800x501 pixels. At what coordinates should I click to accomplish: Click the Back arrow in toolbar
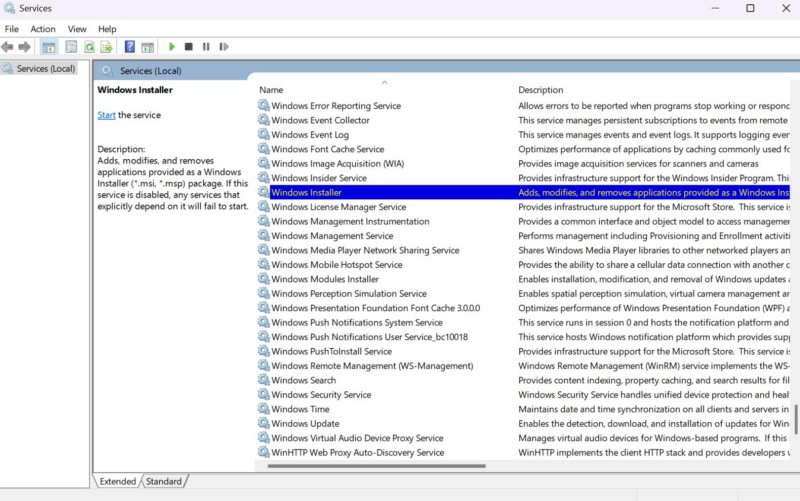click(8, 47)
